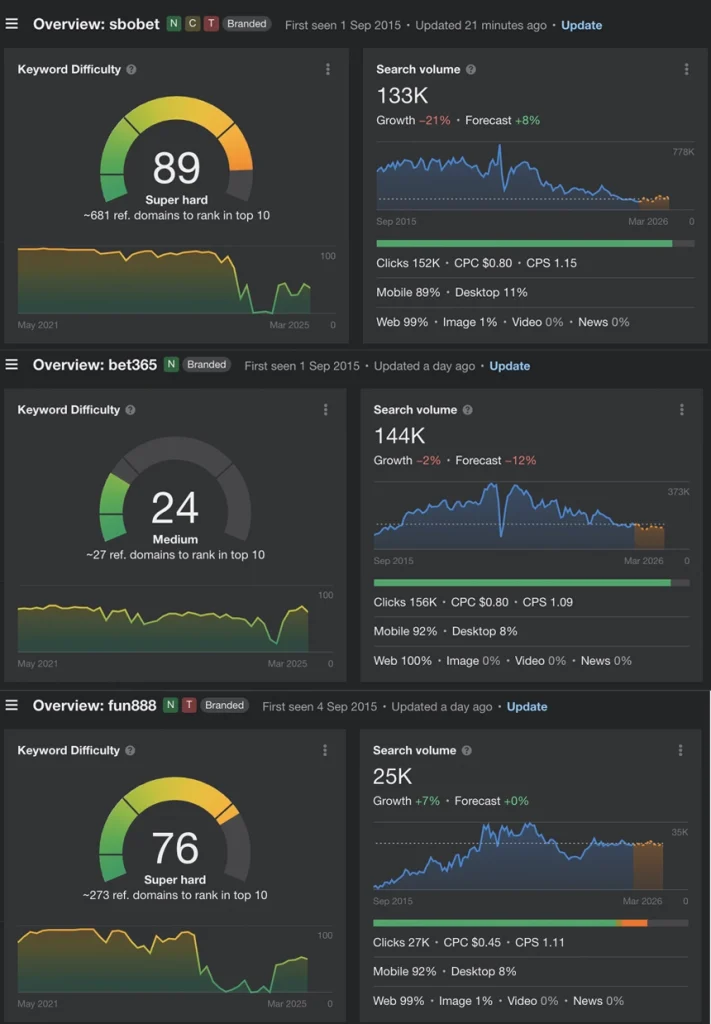Viewport: 711px width, 1024px height.
Task: Click the green N badge for sbobet
Action: (x=173, y=24)
